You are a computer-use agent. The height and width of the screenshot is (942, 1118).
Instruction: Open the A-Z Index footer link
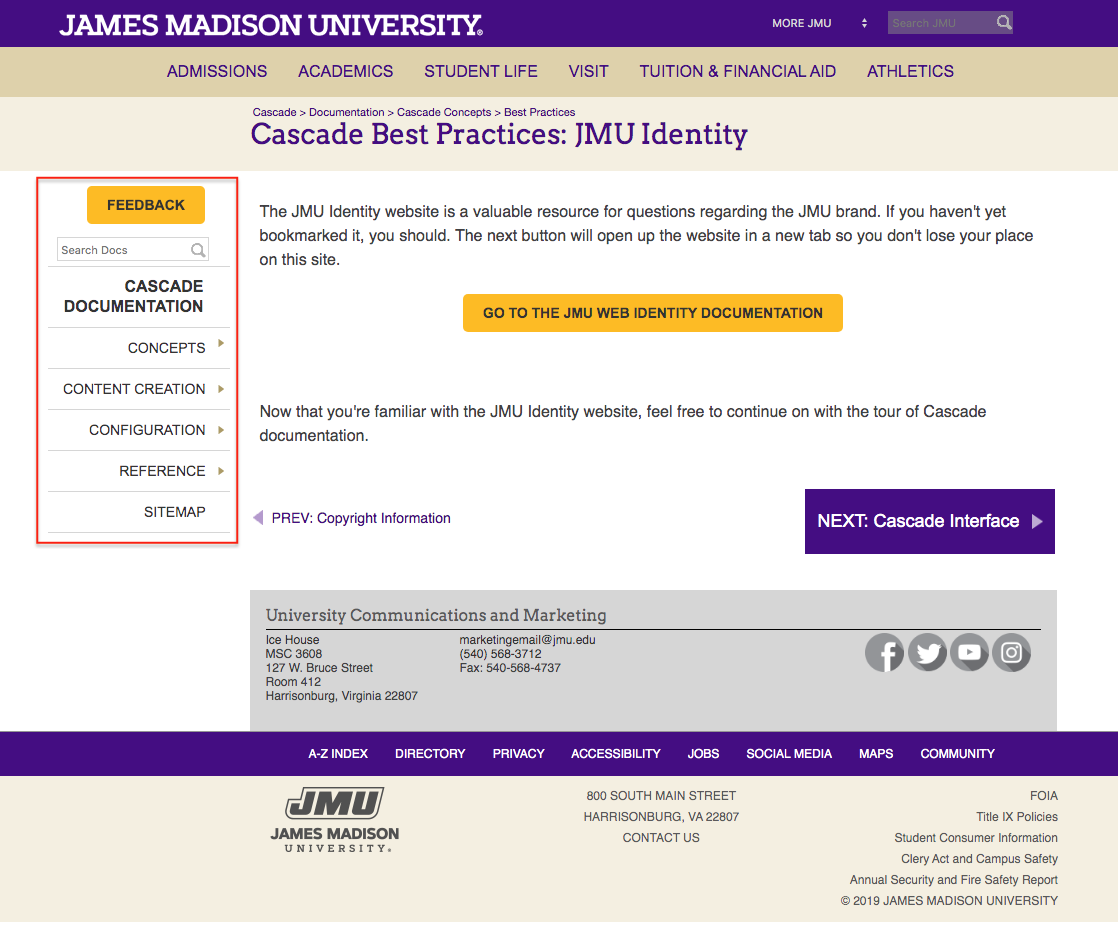(338, 754)
